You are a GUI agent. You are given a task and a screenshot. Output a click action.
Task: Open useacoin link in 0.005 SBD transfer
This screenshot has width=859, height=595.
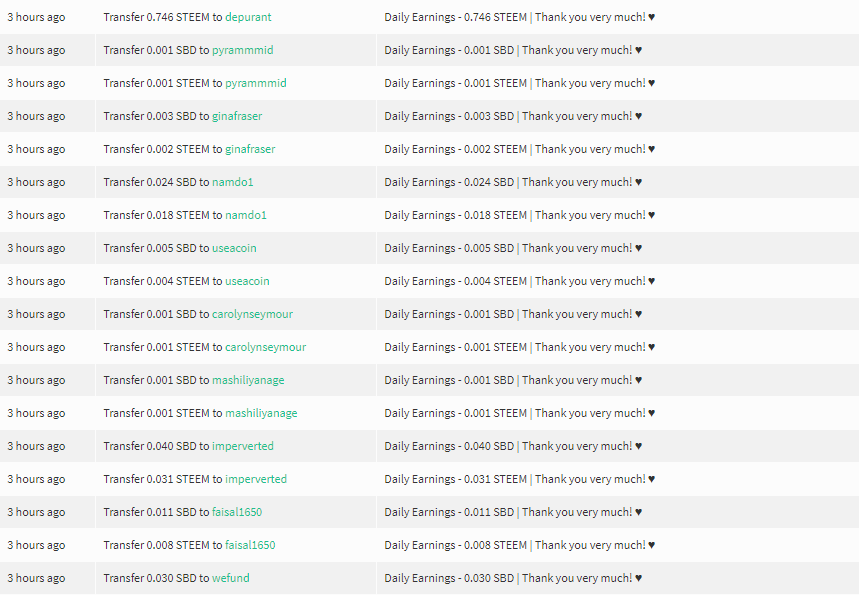234,248
